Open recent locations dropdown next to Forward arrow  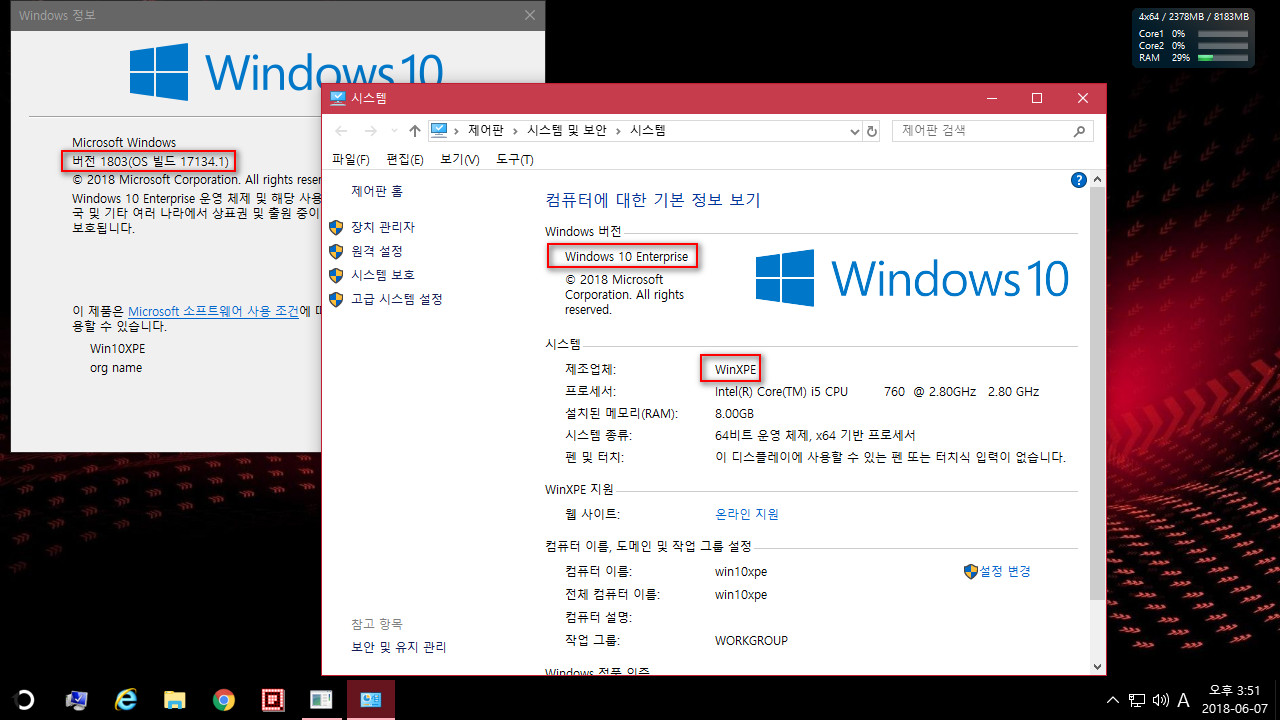click(x=394, y=131)
